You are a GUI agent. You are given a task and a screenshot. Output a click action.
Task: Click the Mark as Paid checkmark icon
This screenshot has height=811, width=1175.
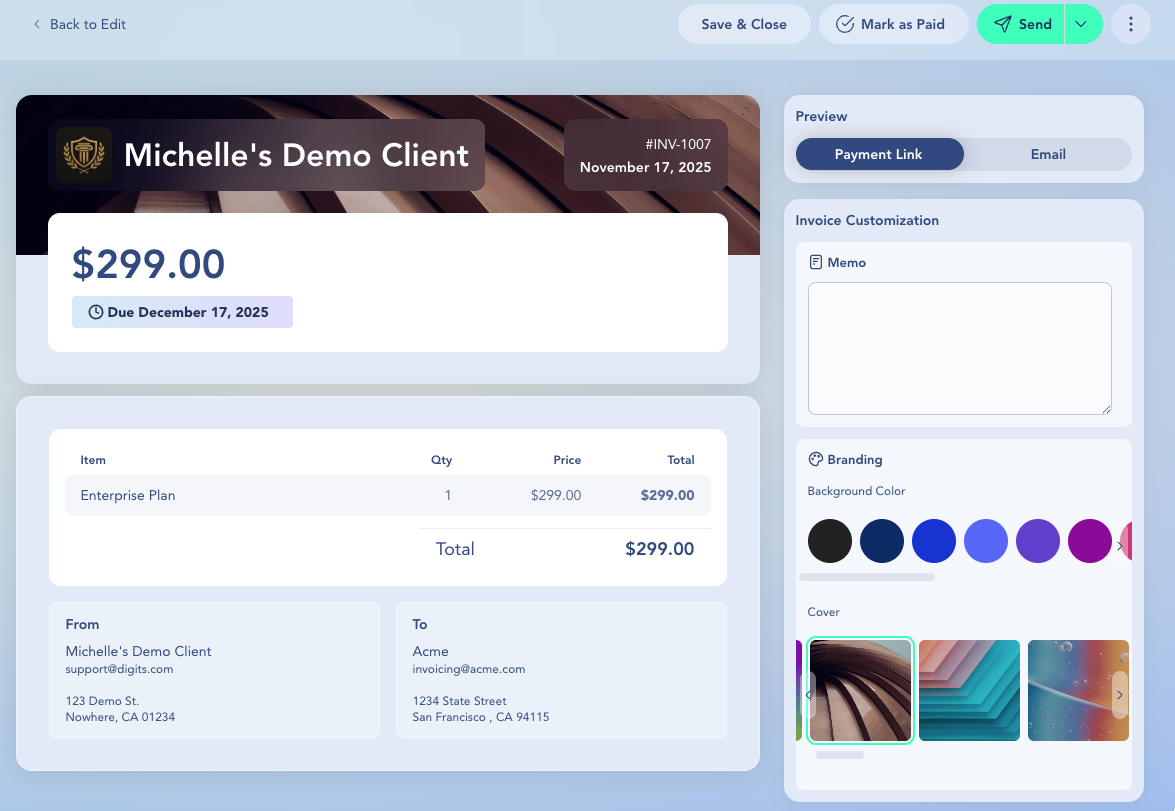coord(845,24)
